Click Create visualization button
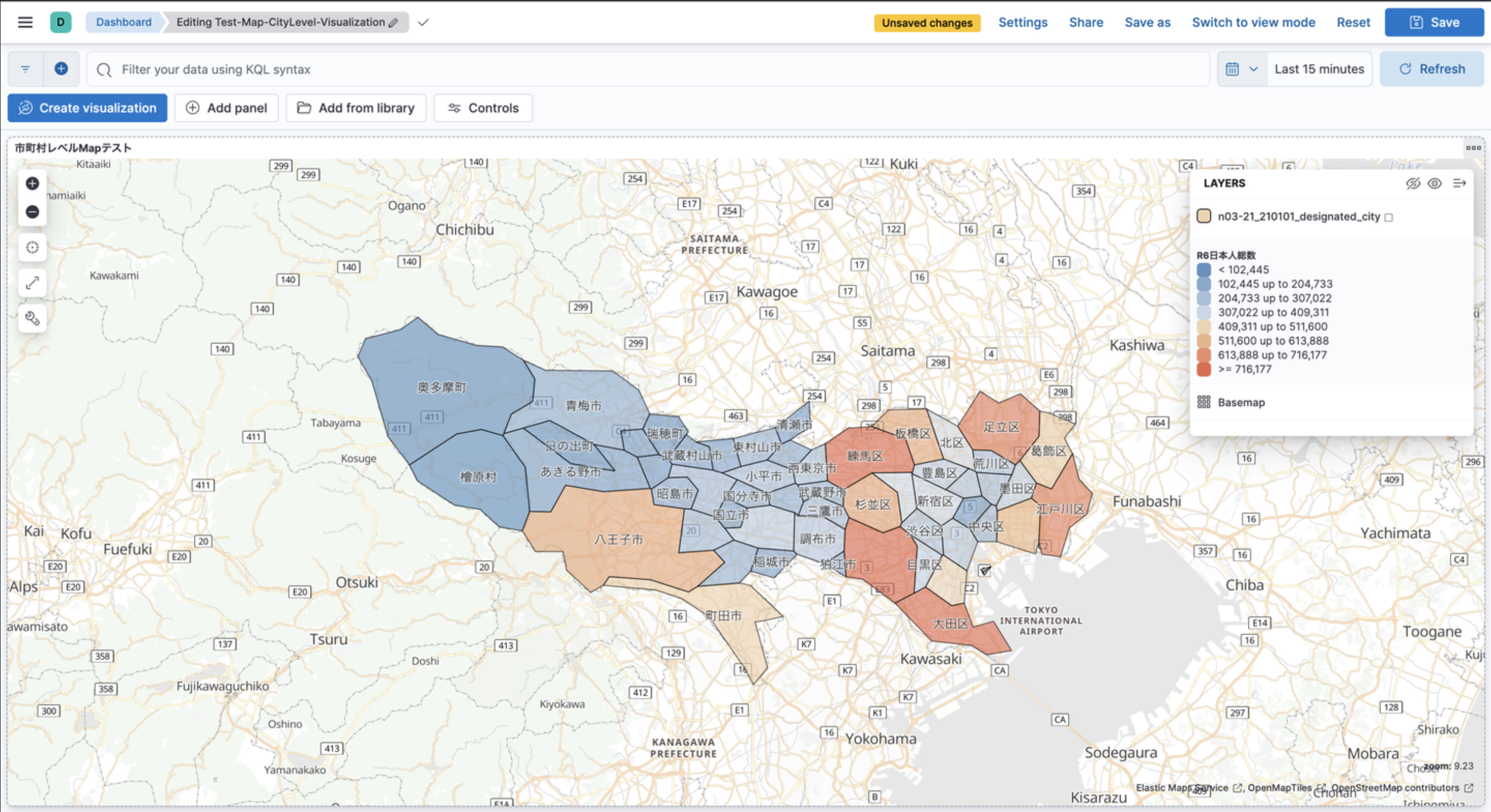1491x812 pixels. [87, 107]
